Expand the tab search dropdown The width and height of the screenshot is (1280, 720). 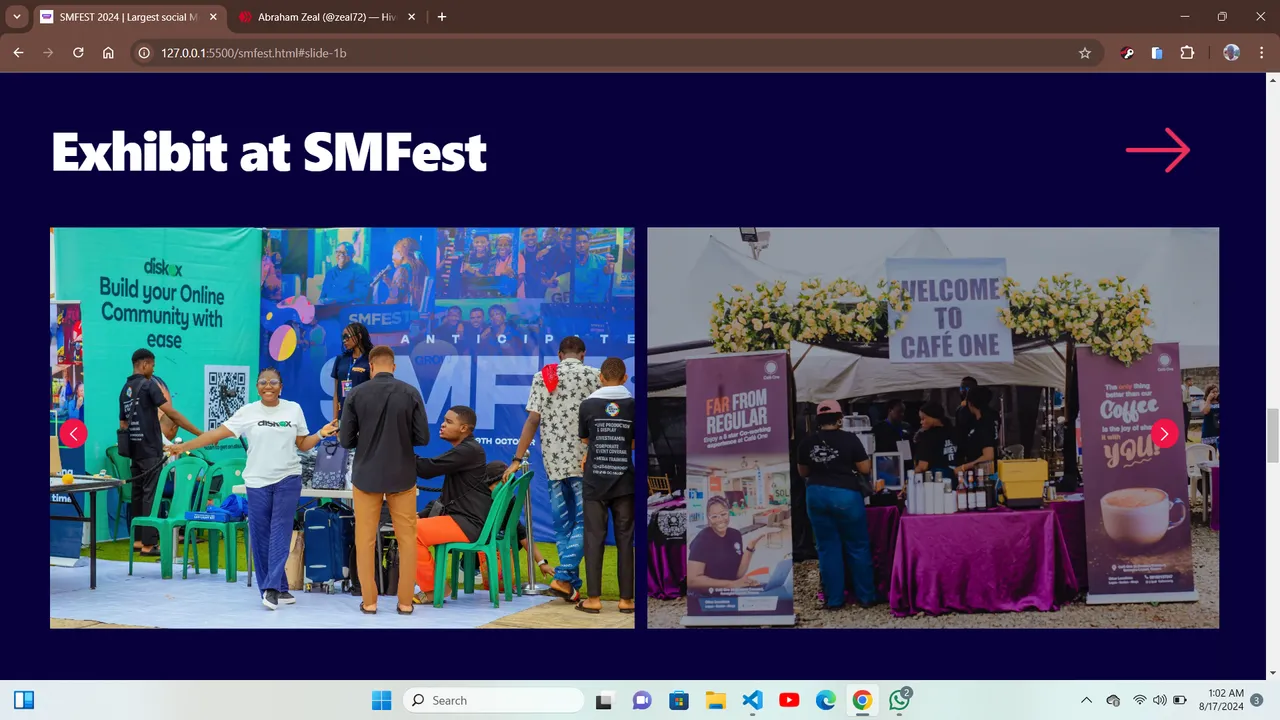(x=17, y=17)
